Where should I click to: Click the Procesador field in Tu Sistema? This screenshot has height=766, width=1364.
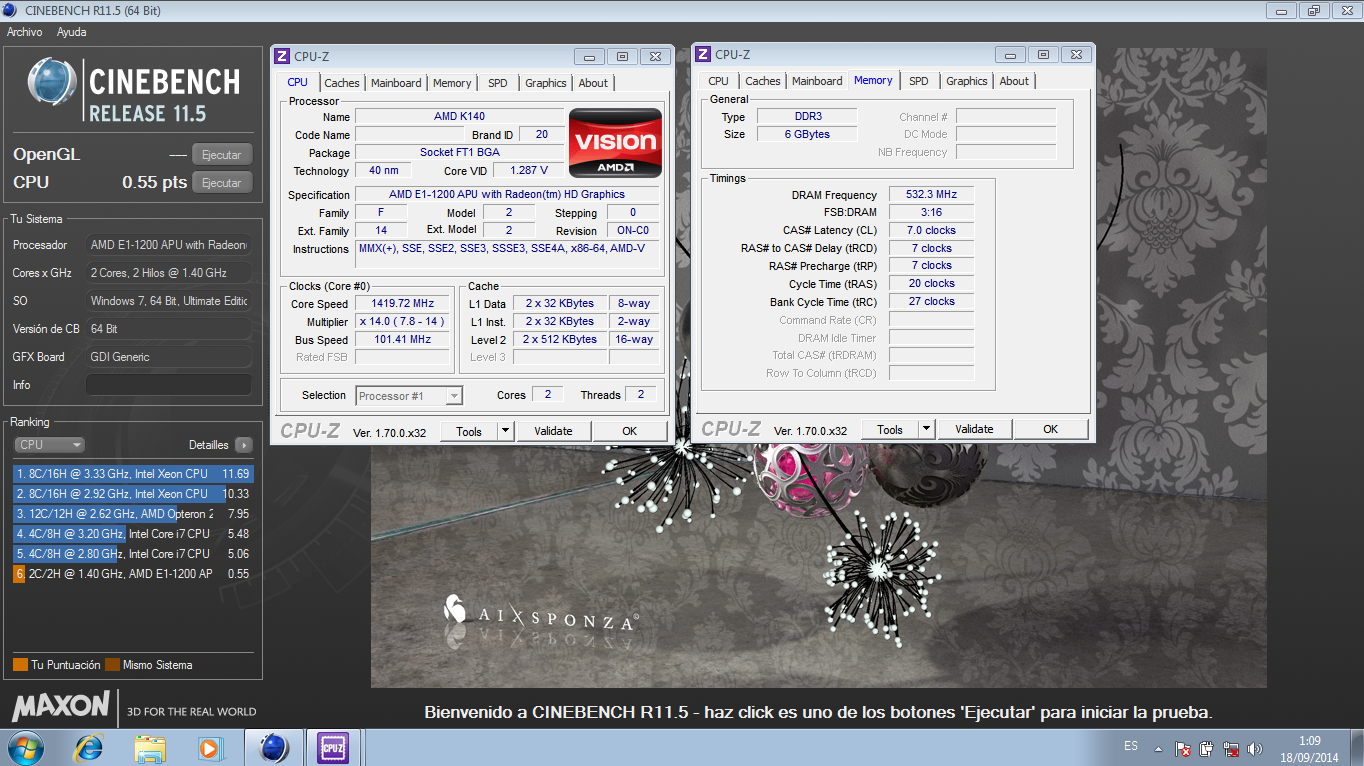pos(168,245)
